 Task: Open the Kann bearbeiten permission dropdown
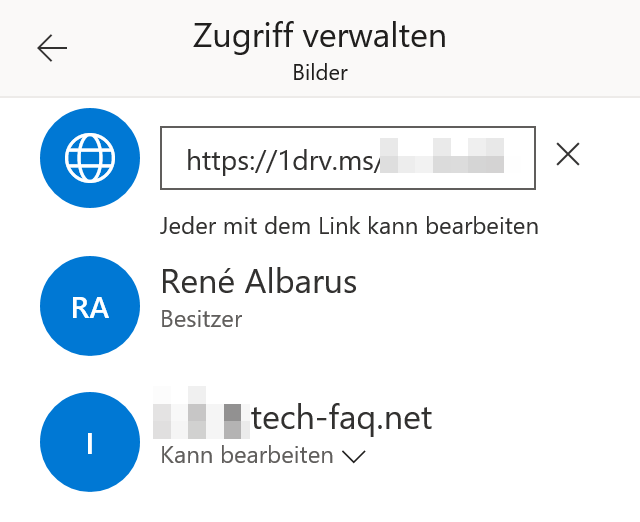(x=263, y=455)
